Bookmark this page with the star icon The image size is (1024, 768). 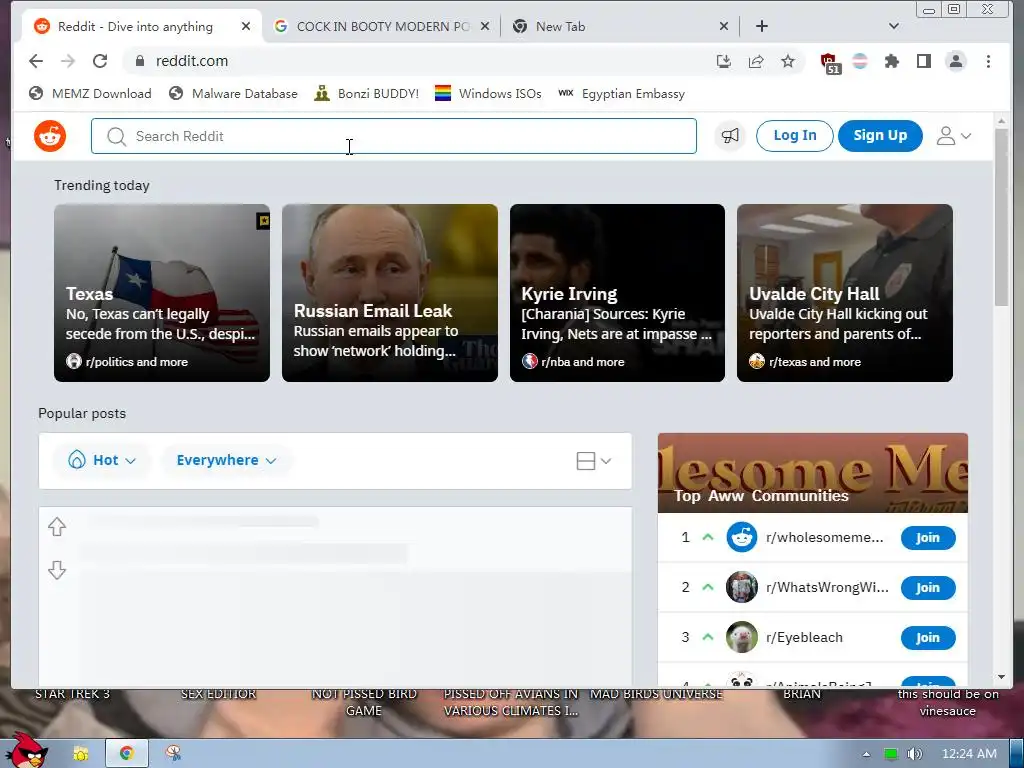(788, 61)
